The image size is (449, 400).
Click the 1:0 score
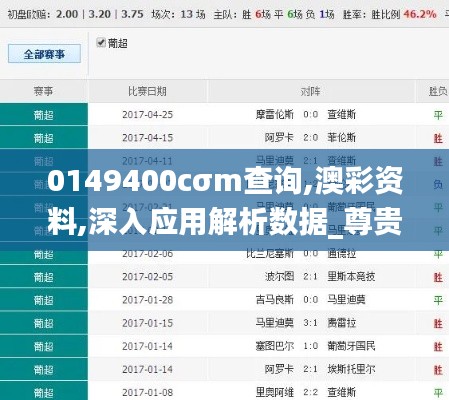310,346
